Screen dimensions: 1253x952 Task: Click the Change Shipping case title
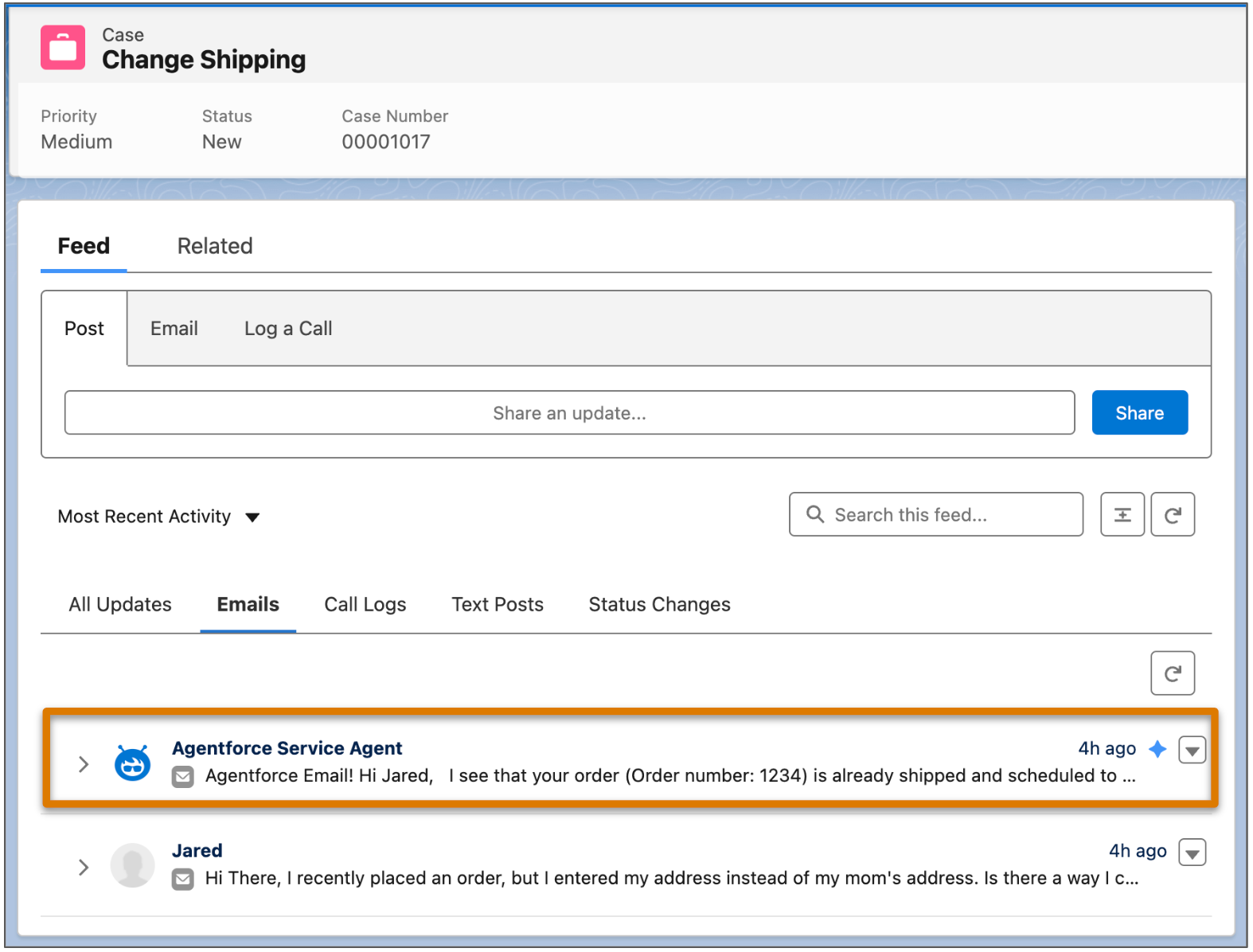204,60
